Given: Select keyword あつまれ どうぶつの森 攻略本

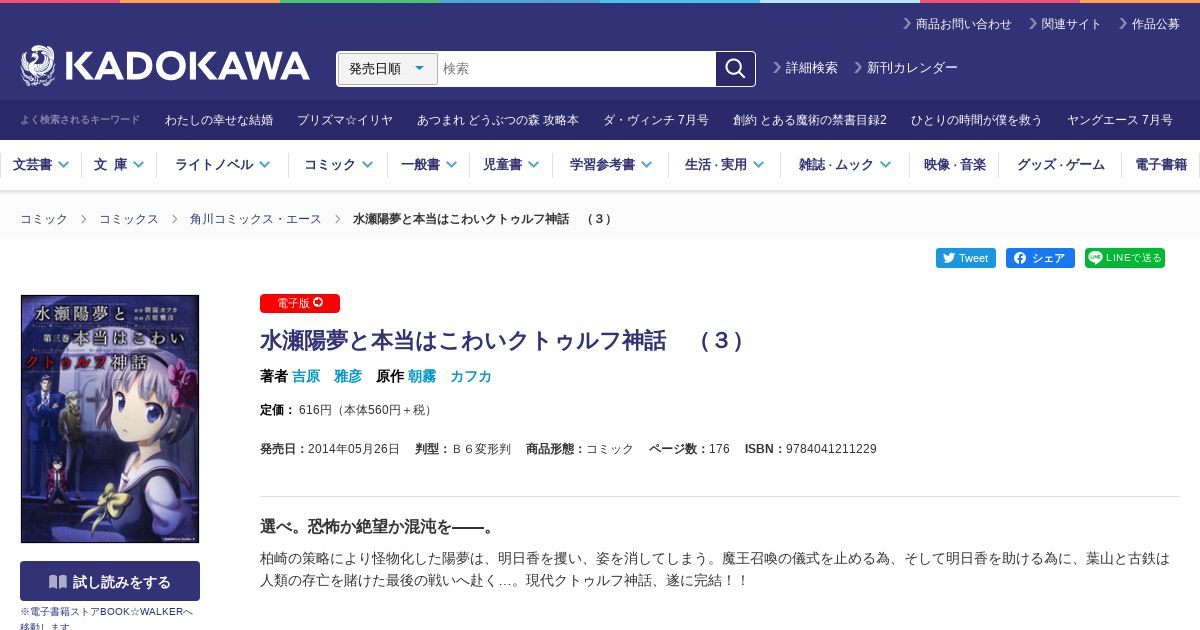Looking at the screenshot, I should [498, 120].
